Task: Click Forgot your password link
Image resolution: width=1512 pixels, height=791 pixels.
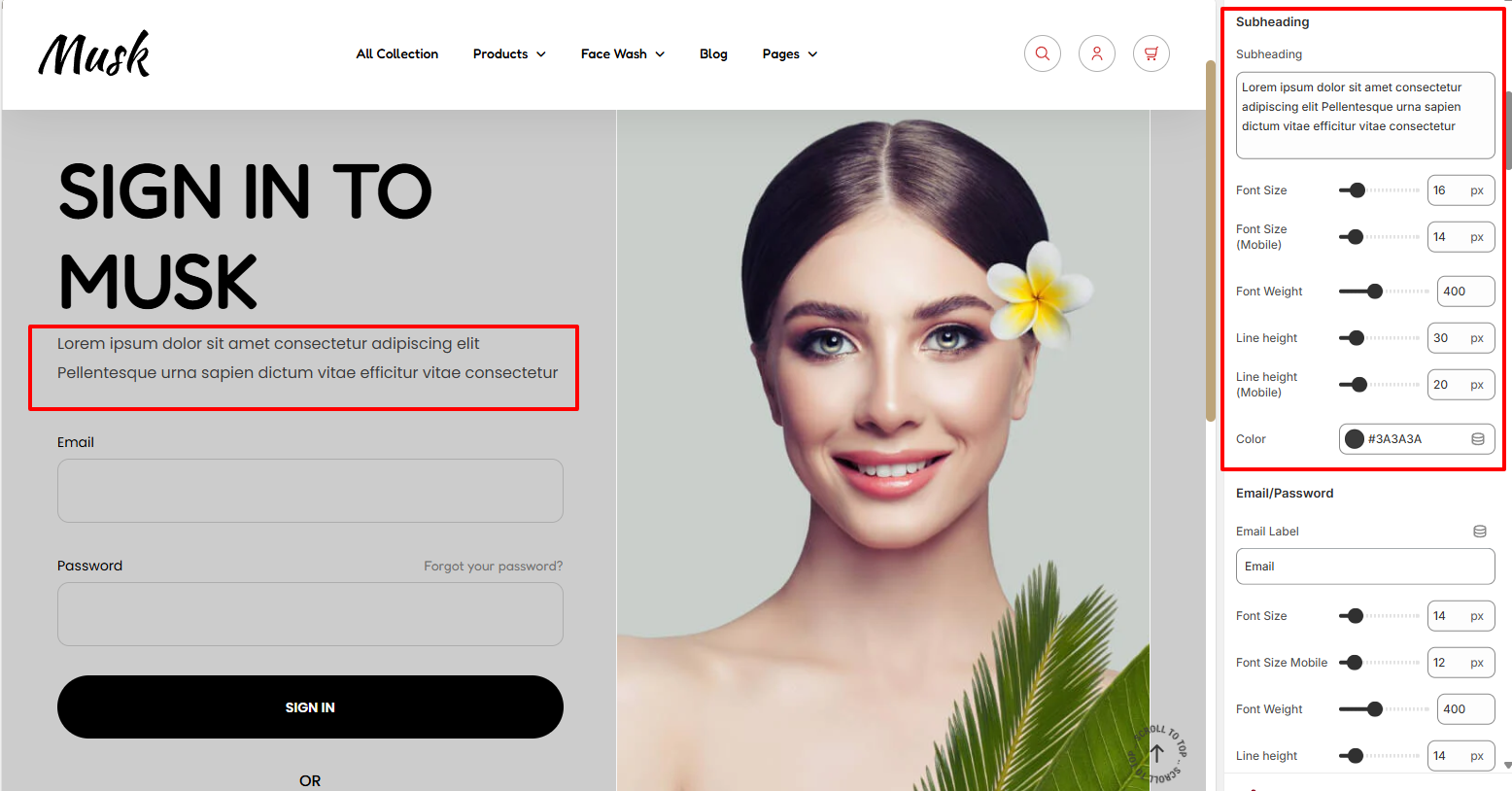Action: [x=493, y=566]
